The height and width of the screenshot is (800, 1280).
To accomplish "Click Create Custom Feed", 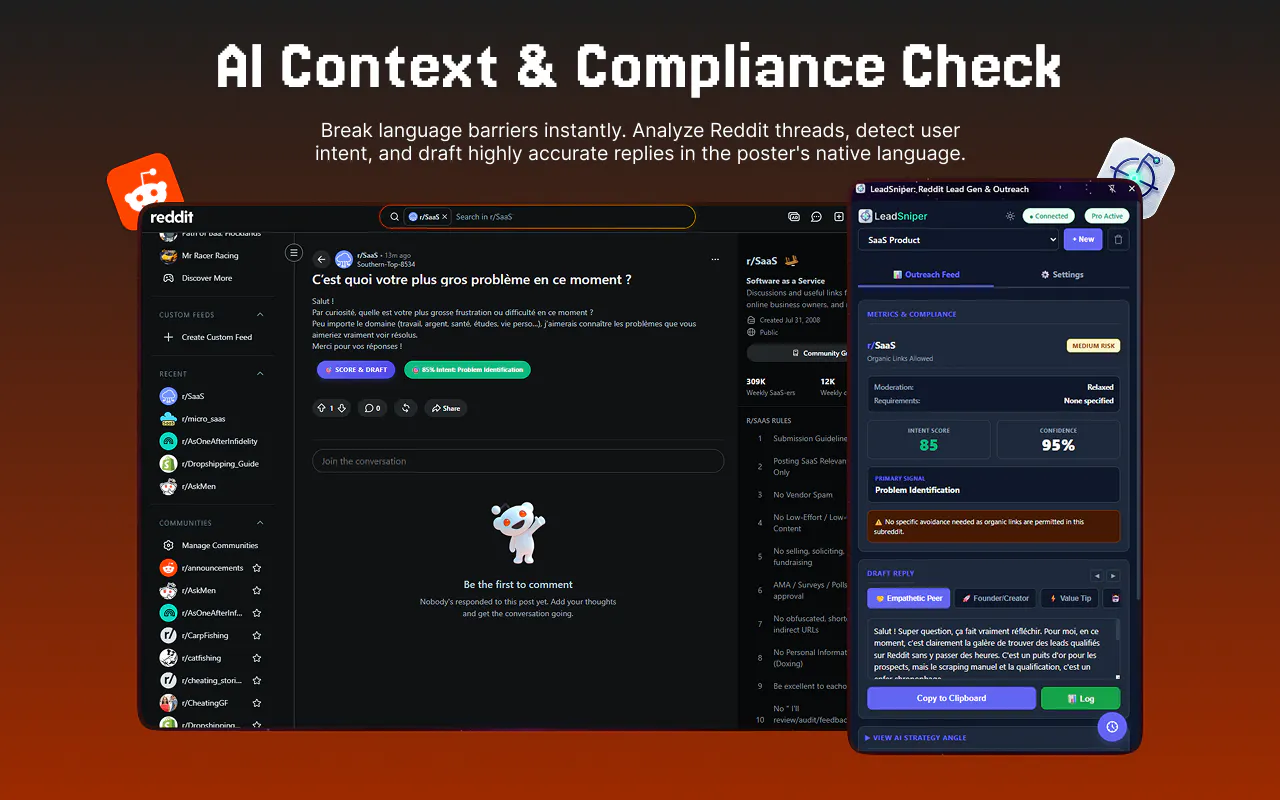I will tap(210, 337).
